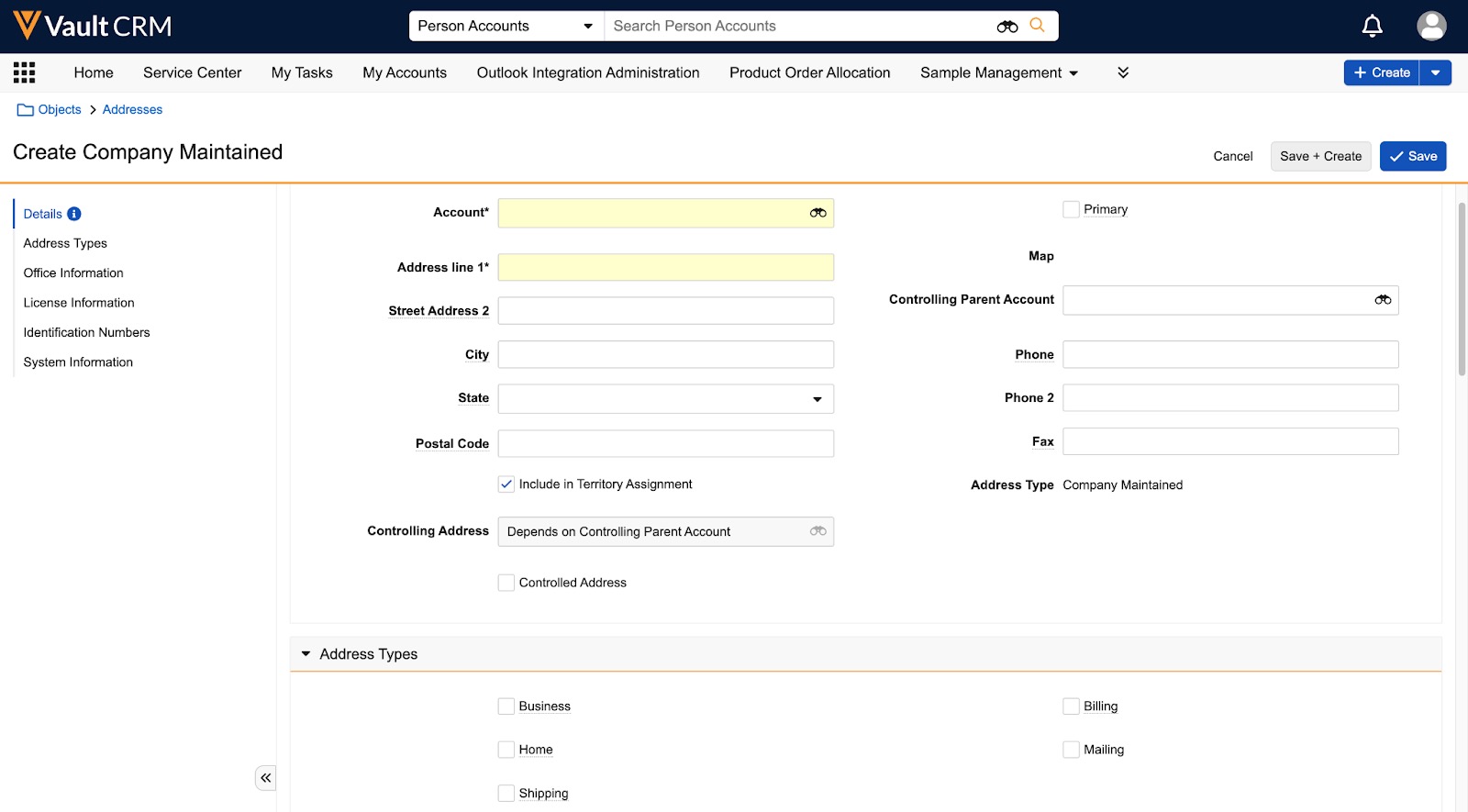Open the user profile avatar menu
This screenshot has width=1468, height=812.
point(1431,26)
